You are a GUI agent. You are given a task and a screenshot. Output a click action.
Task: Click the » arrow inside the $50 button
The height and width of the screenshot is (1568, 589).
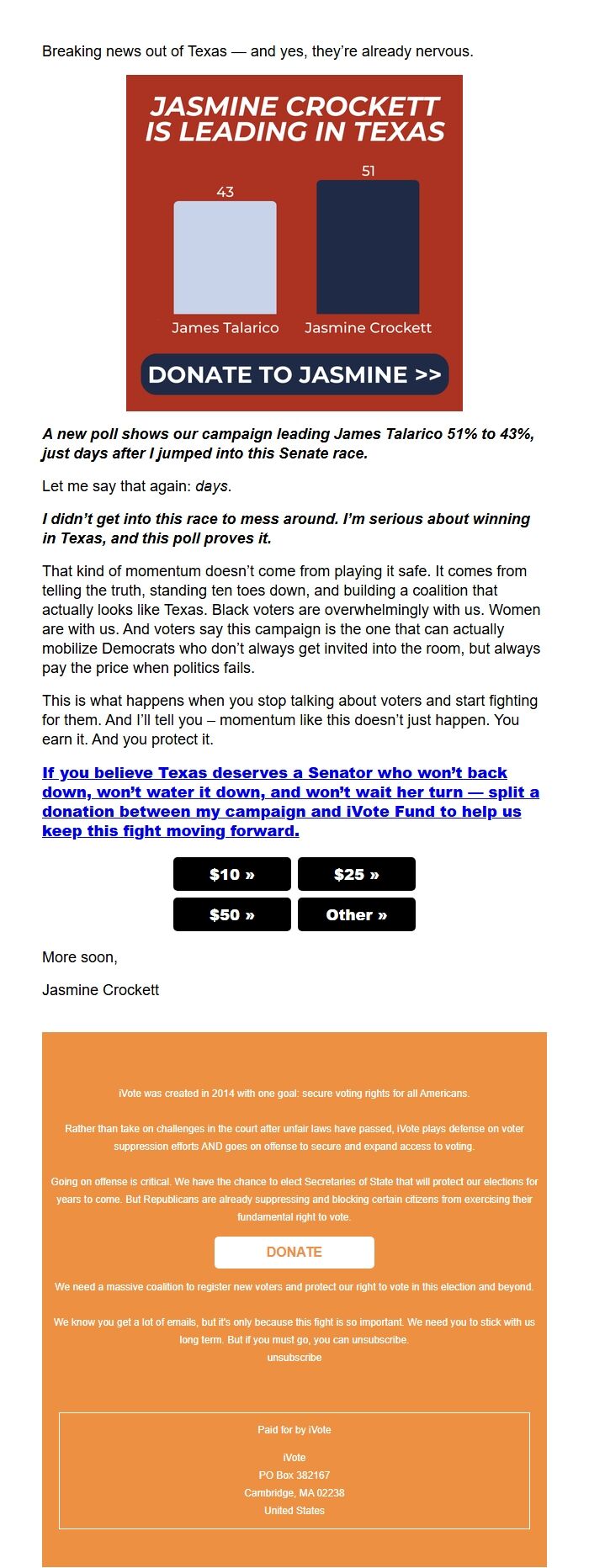[252, 914]
